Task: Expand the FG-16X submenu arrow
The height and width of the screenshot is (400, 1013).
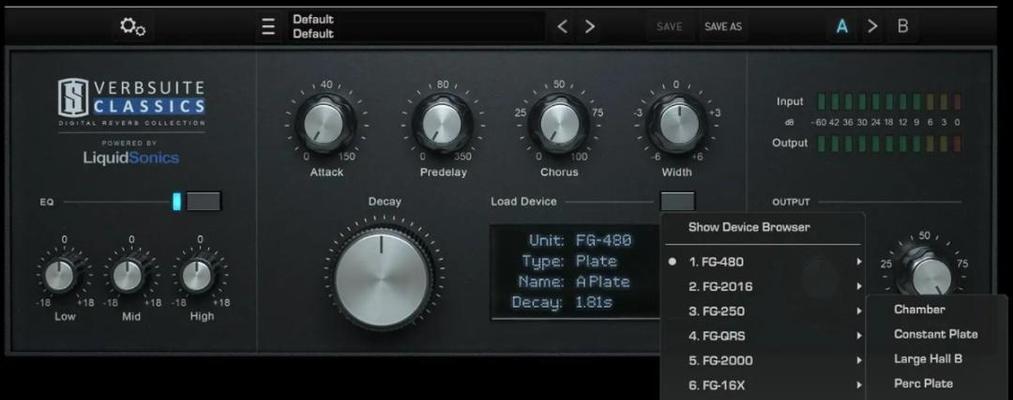Action: pos(859,385)
